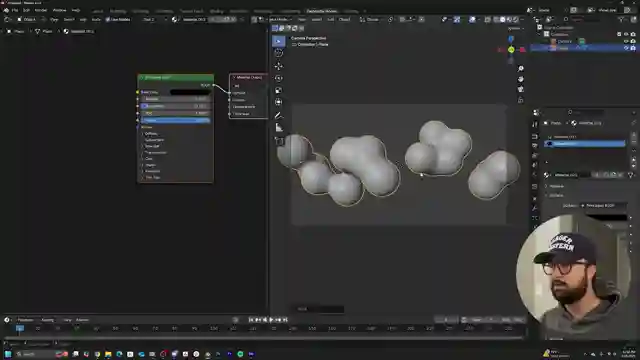Screen dimensions: 640x360
Task: Click play button in timeline
Action: [271, 320]
